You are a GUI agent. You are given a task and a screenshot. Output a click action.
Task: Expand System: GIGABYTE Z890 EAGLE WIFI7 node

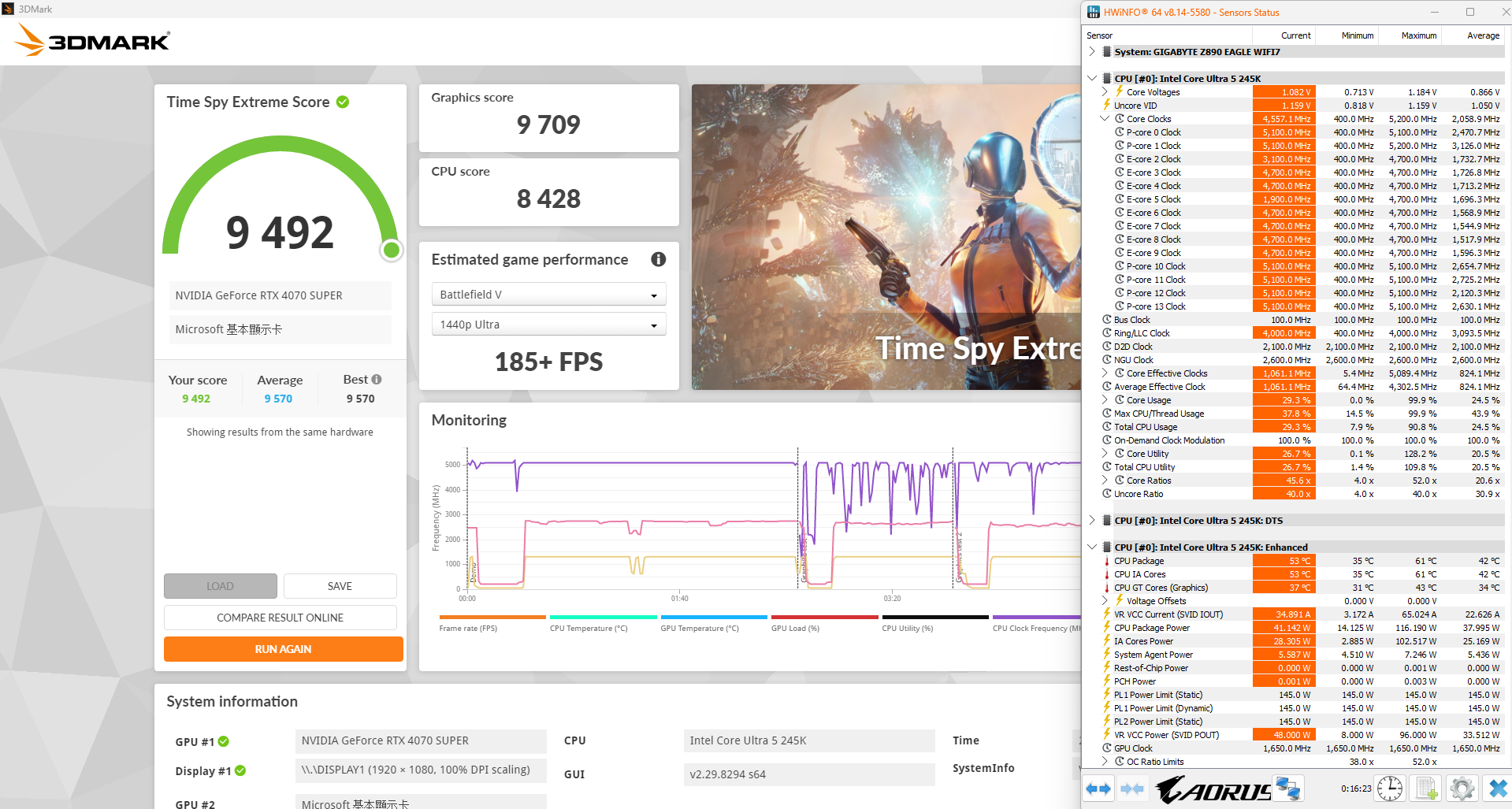pyautogui.click(x=1092, y=52)
